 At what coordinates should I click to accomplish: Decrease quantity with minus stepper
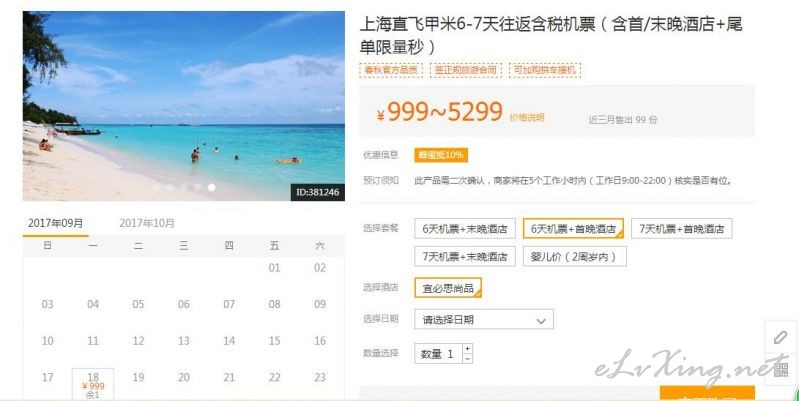tap(467, 358)
